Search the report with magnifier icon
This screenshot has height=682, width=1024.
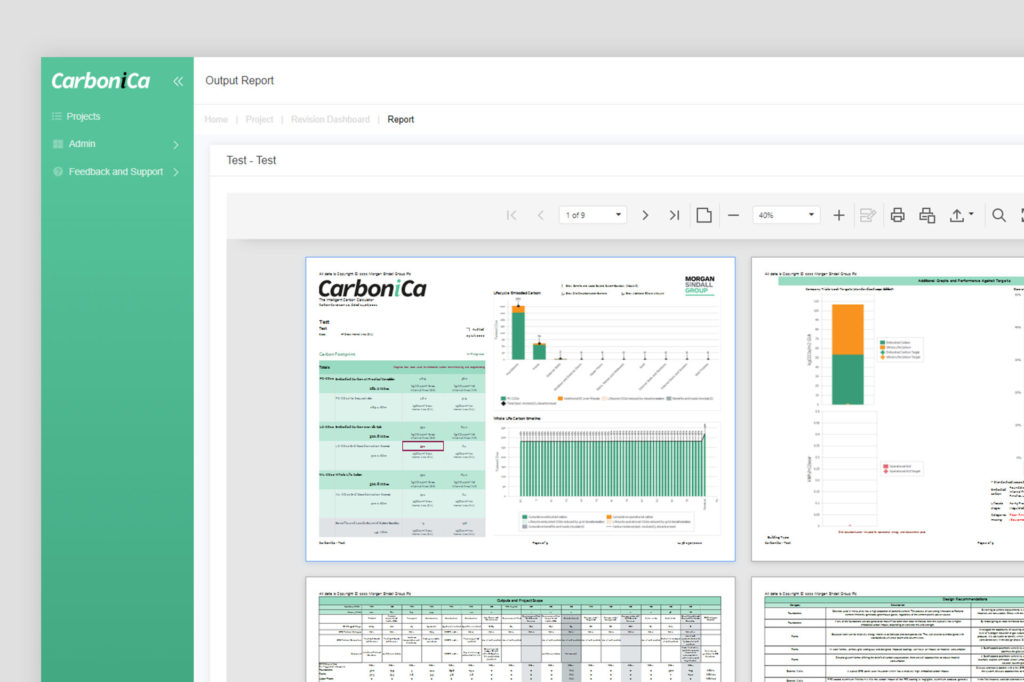(999, 215)
